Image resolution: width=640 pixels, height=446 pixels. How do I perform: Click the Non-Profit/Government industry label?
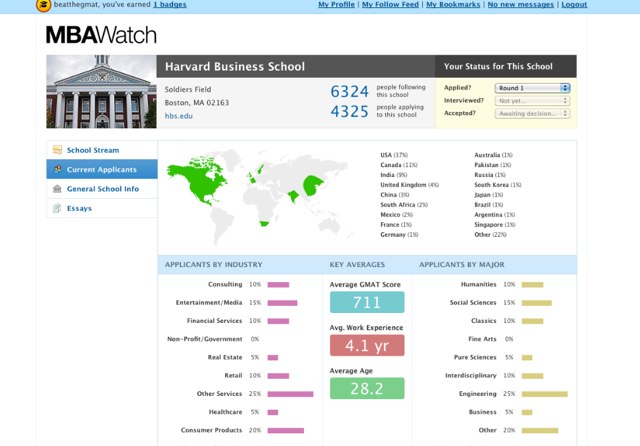pos(204,339)
